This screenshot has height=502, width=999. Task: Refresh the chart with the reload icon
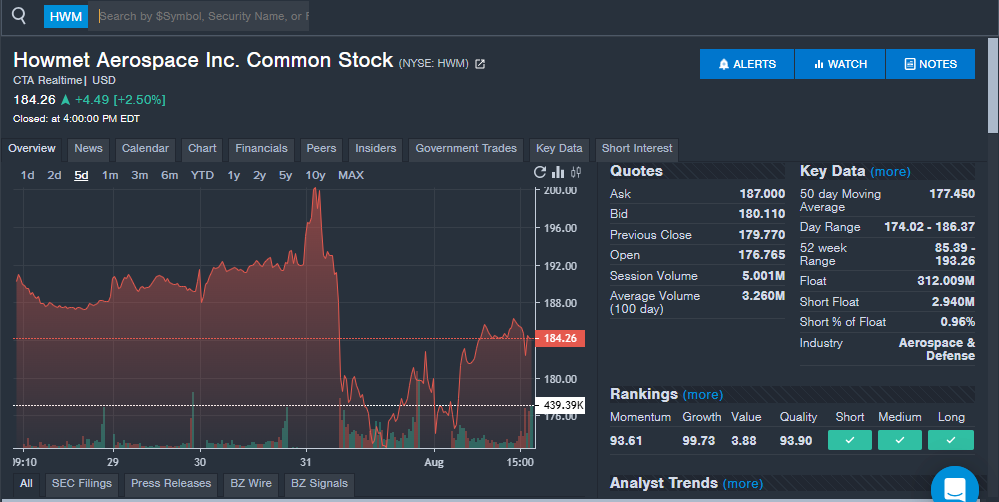540,172
